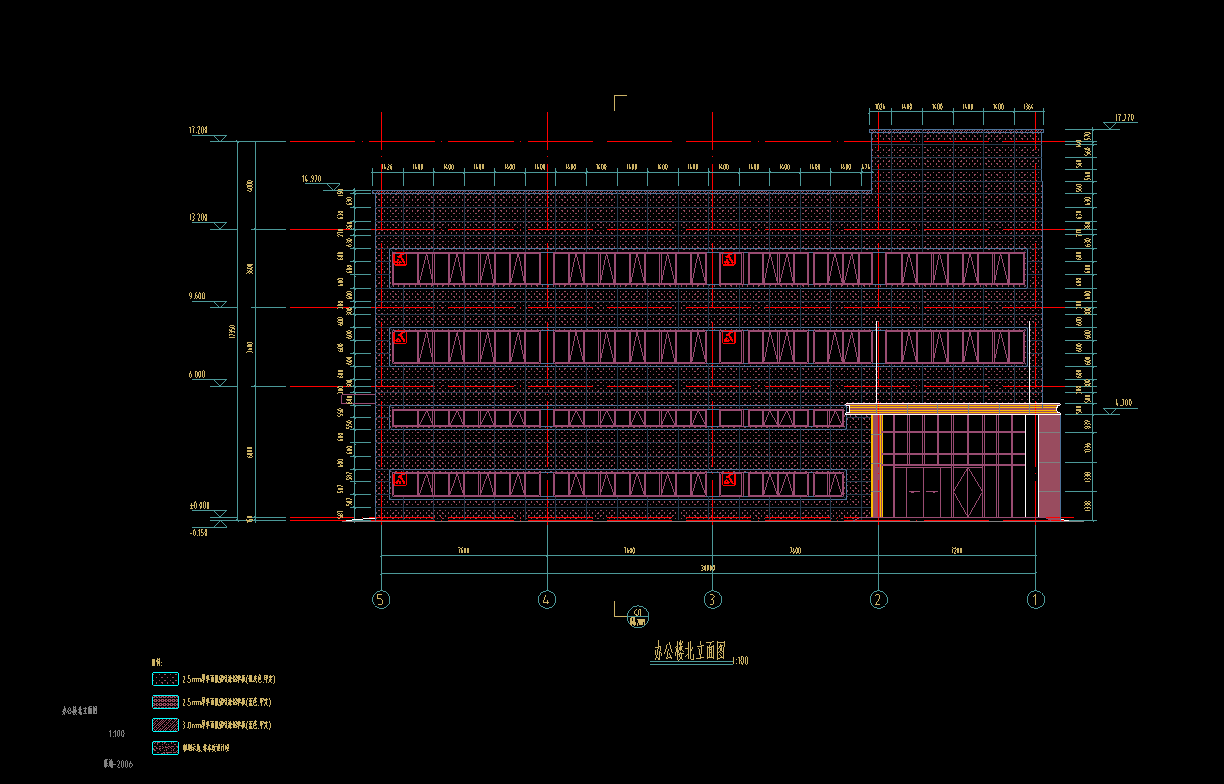Click the 9.600 elevation label
The height and width of the screenshot is (784, 1224).
[x=198, y=296]
